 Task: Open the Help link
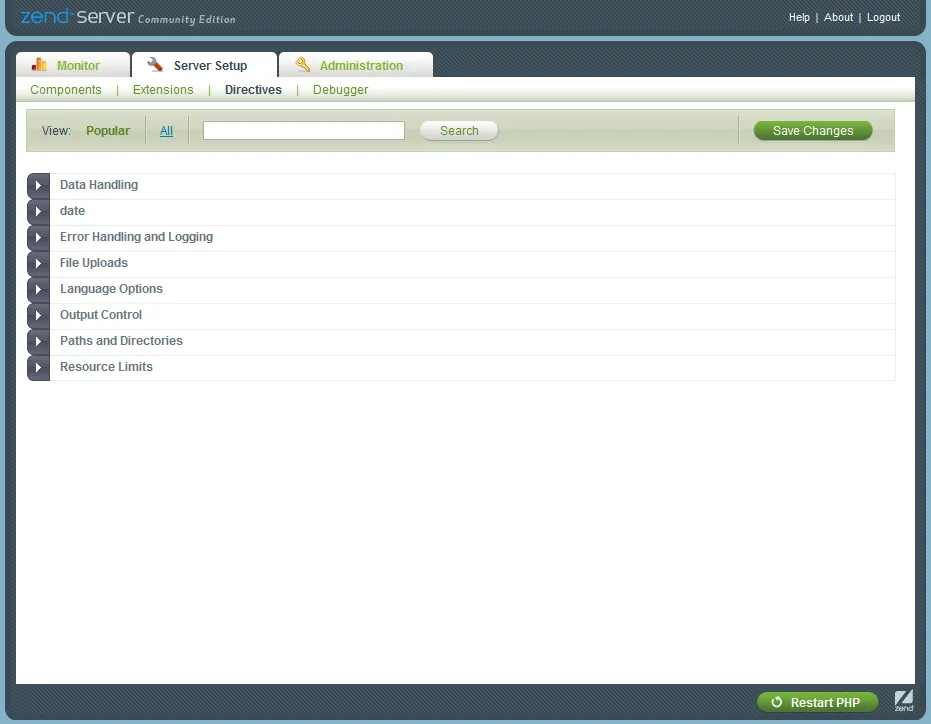799,17
